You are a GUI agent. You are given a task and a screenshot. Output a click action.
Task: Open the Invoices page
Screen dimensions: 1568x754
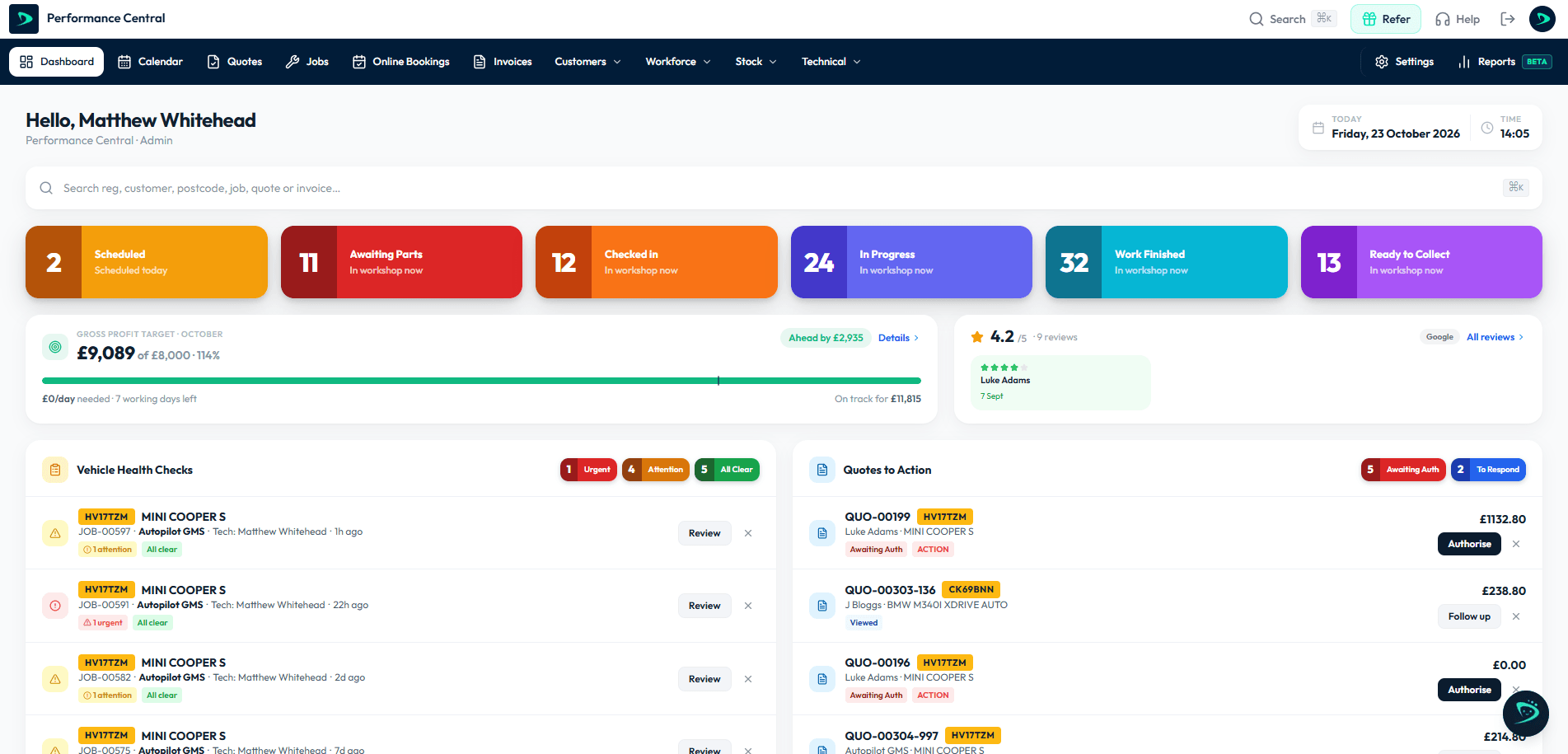pos(503,62)
